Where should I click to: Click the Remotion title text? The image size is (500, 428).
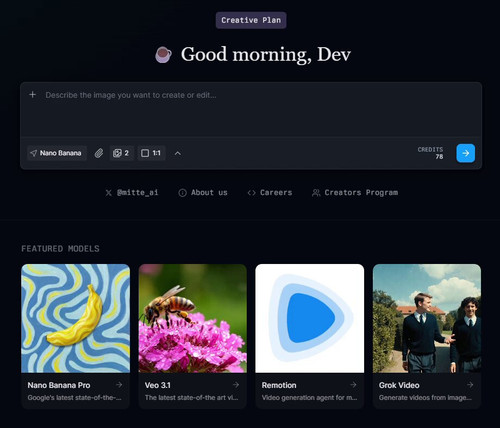pyautogui.click(x=279, y=385)
